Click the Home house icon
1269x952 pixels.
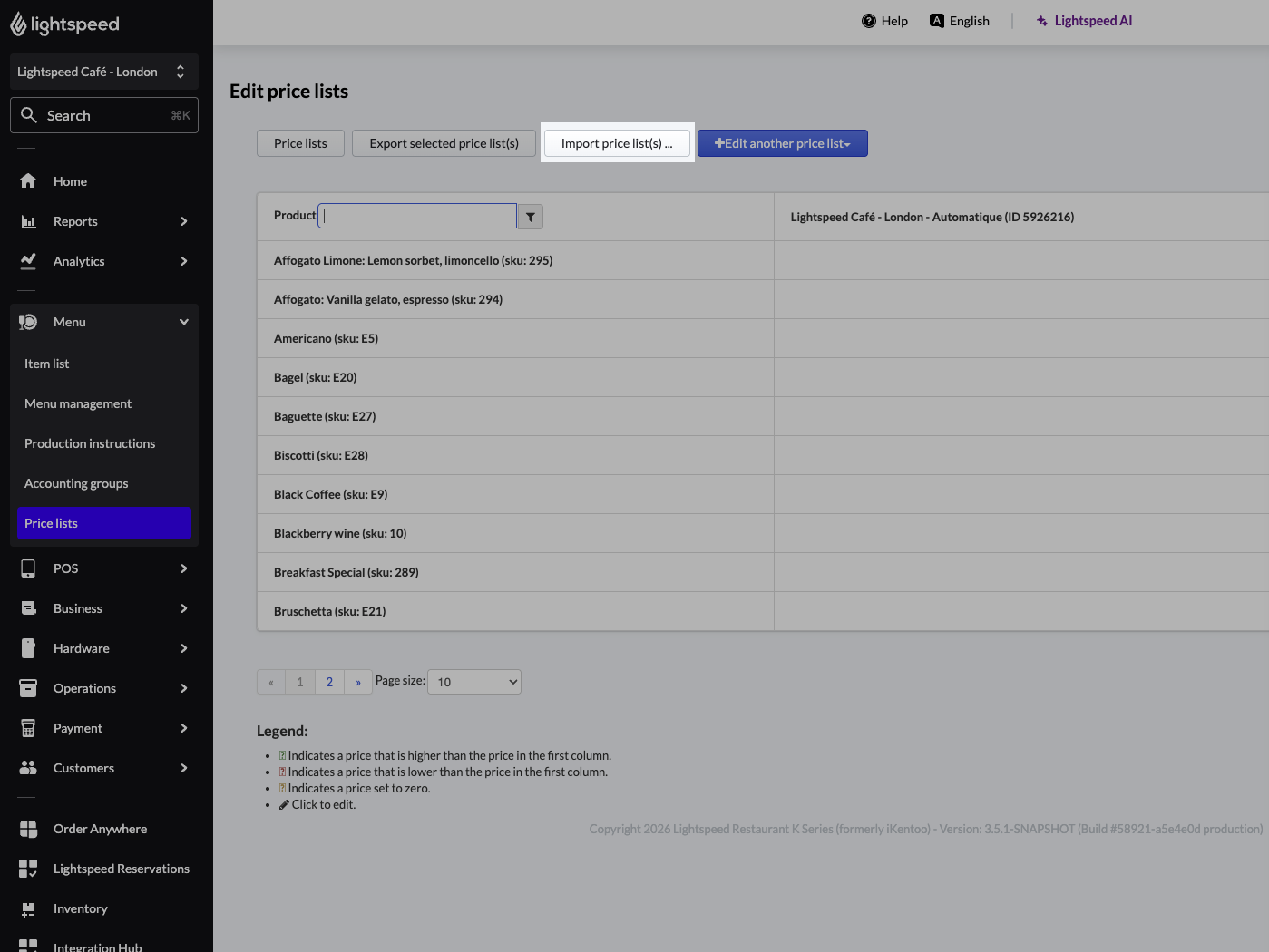pyautogui.click(x=28, y=181)
